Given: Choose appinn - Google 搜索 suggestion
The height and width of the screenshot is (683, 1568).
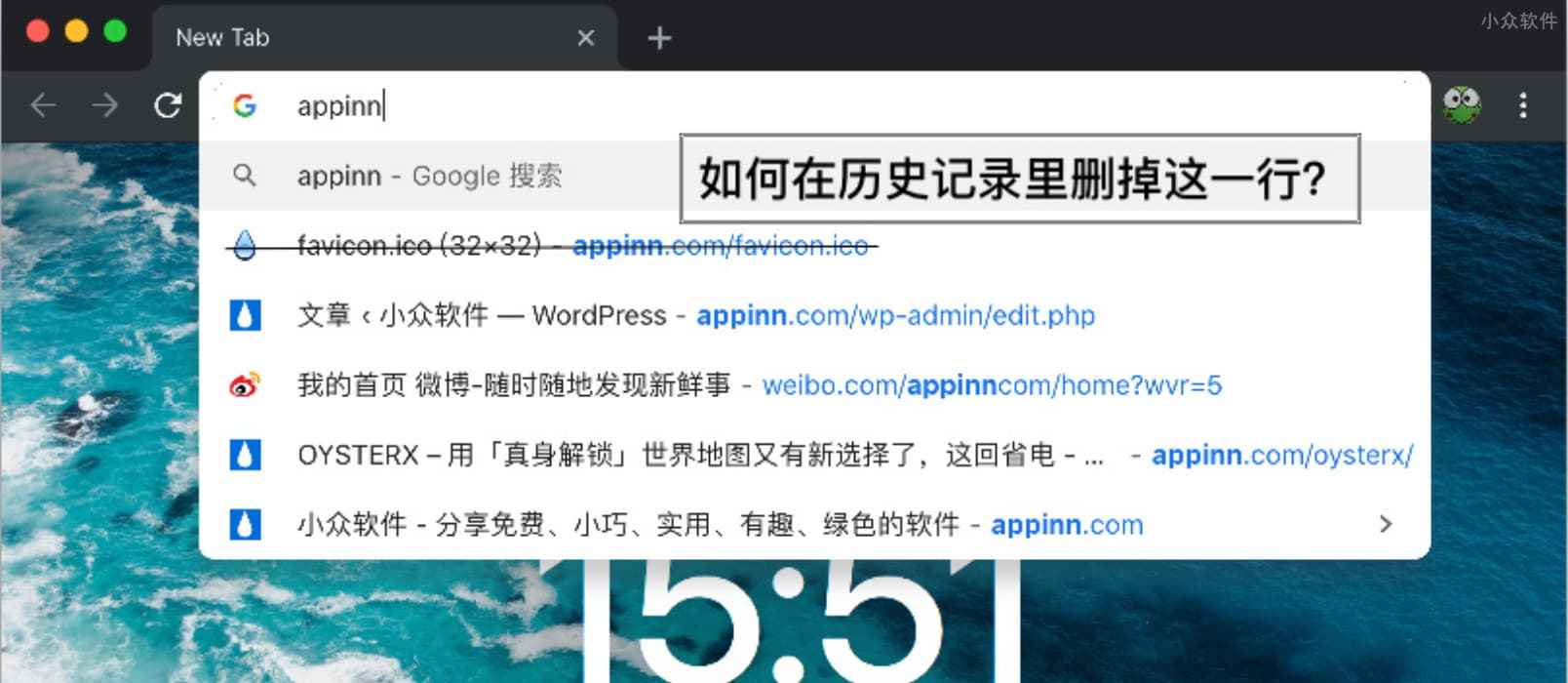Looking at the screenshot, I should 814,176.
